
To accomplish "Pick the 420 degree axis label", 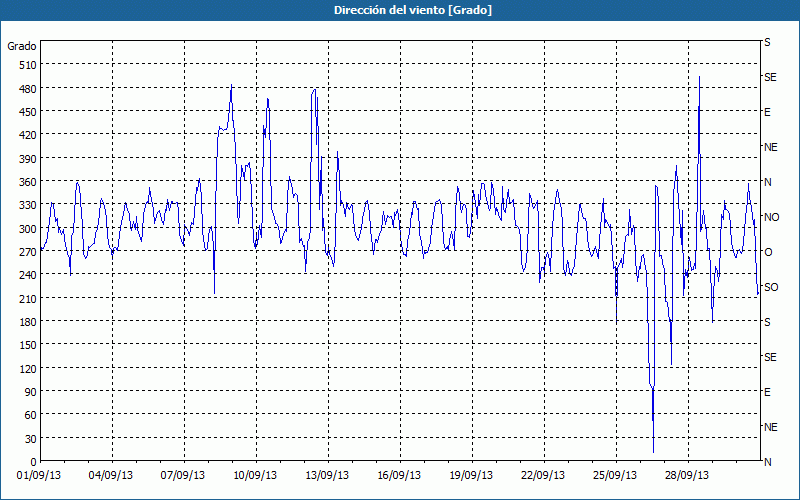I will coord(28,135).
